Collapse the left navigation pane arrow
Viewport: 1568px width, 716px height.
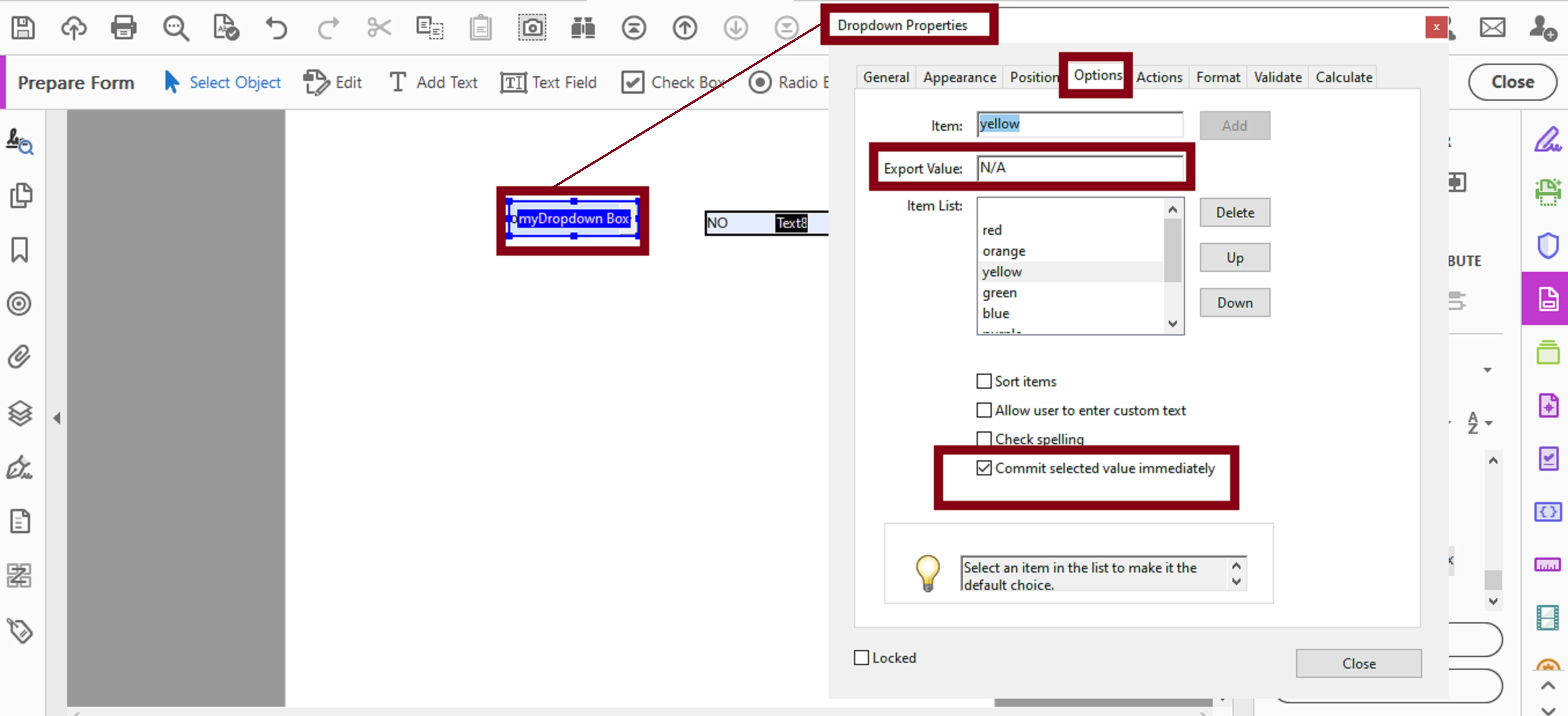57,418
